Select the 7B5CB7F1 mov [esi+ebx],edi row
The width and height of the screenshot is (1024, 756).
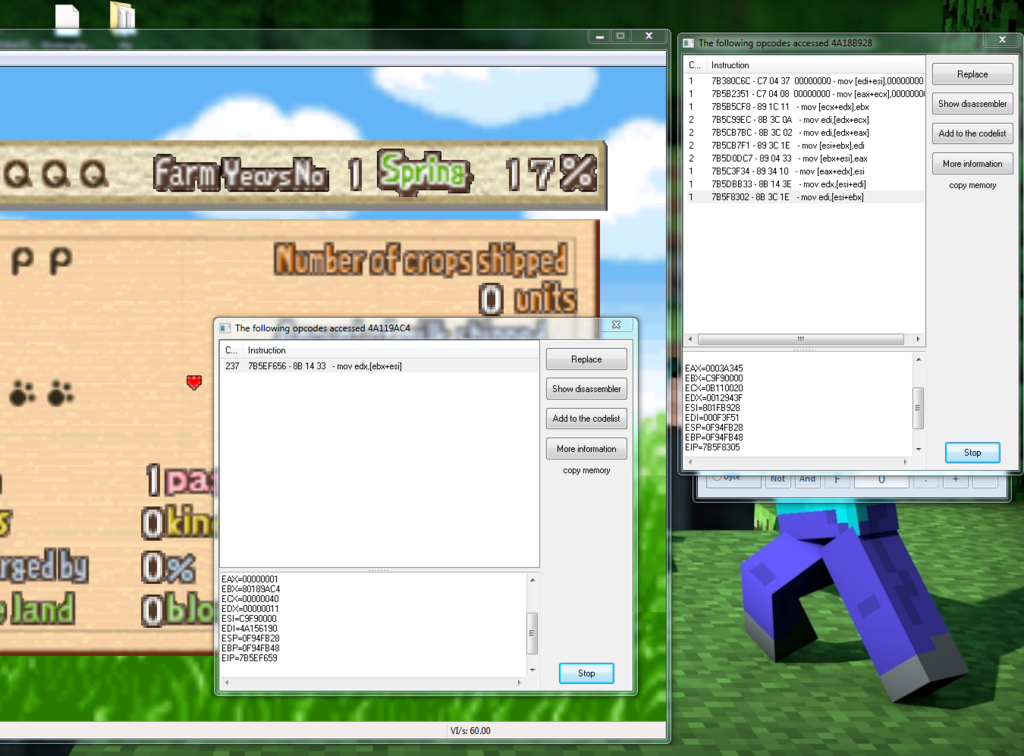point(805,146)
